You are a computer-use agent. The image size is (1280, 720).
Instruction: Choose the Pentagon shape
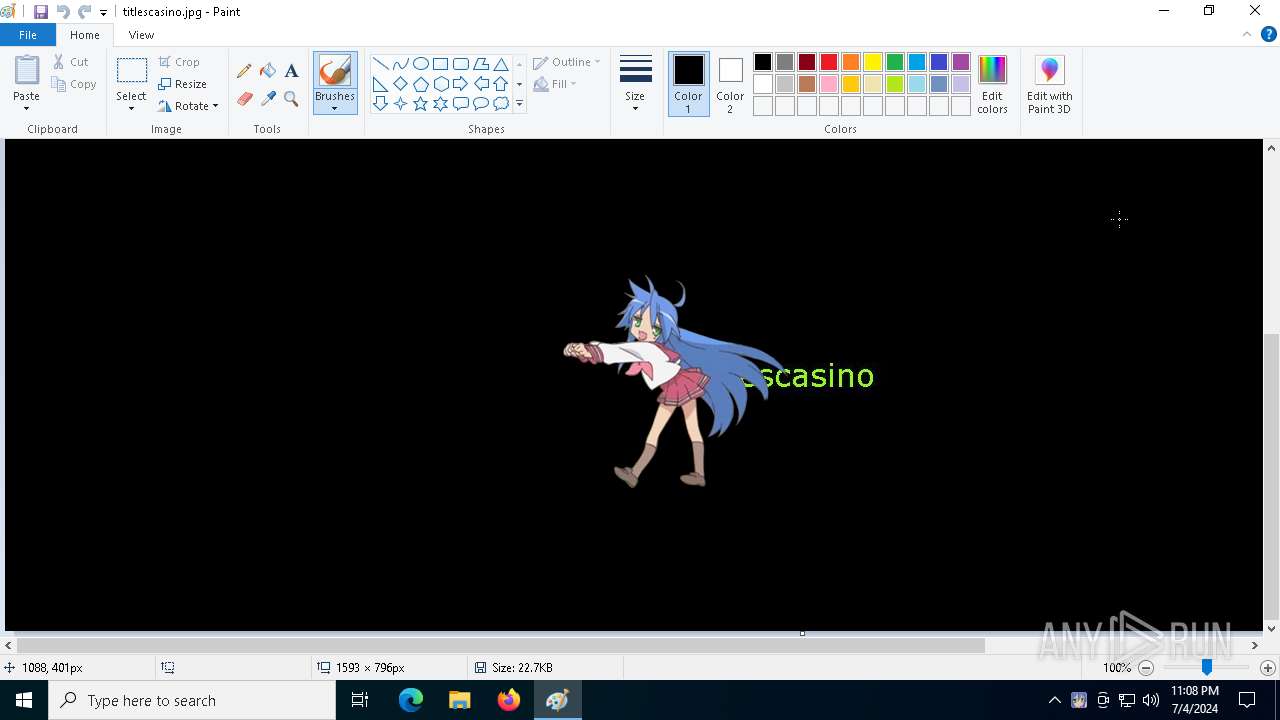tap(421, 84)
